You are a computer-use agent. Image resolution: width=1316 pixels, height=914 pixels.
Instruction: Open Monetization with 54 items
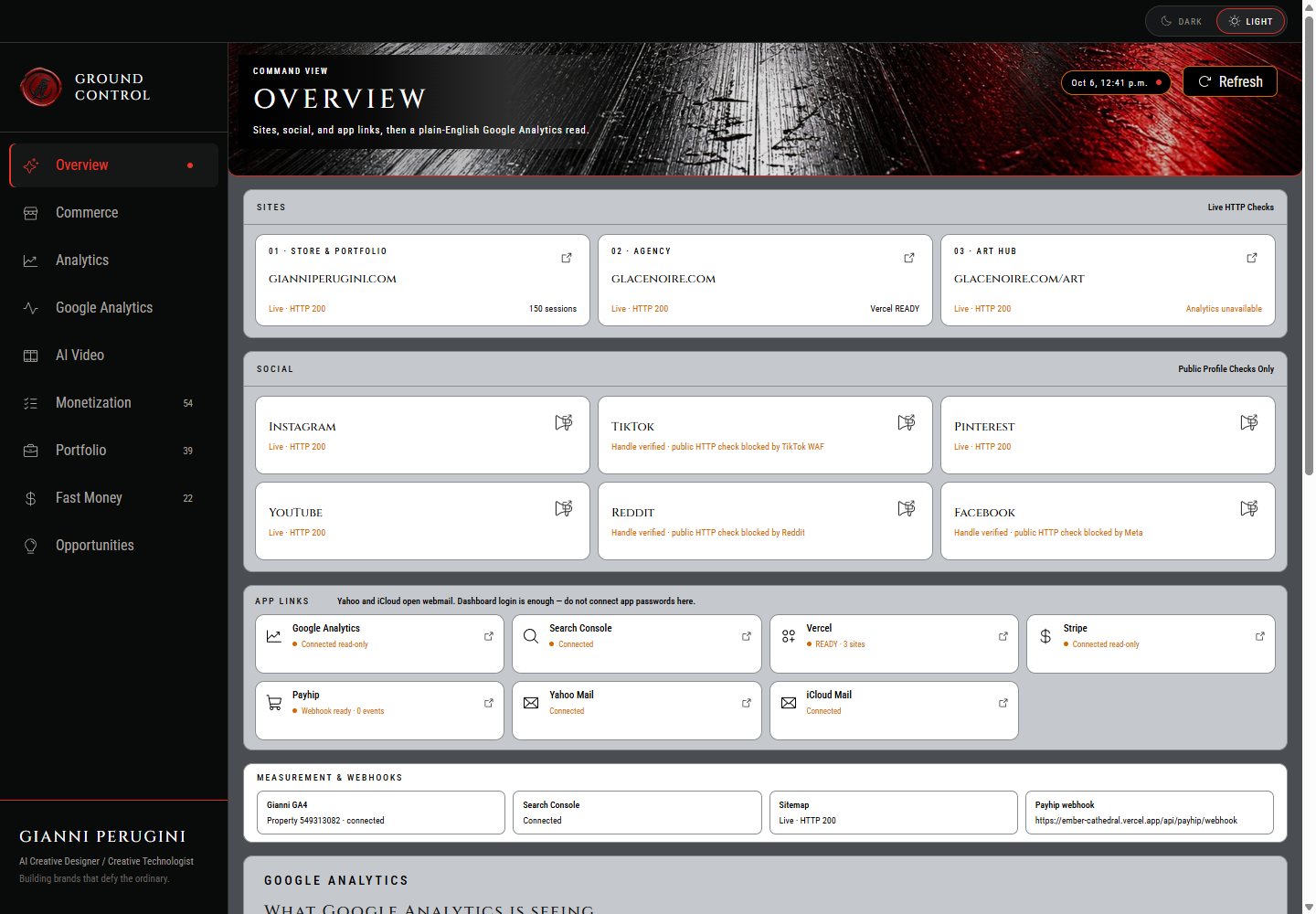click(x=114, y=403)
